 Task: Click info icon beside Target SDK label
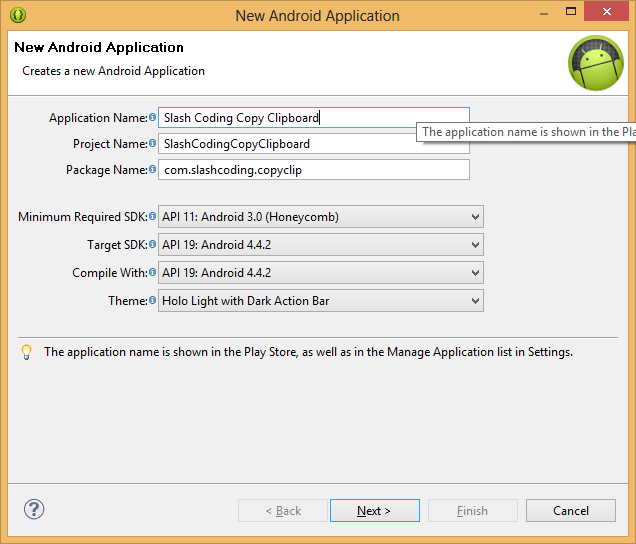[x=152, y=245]
